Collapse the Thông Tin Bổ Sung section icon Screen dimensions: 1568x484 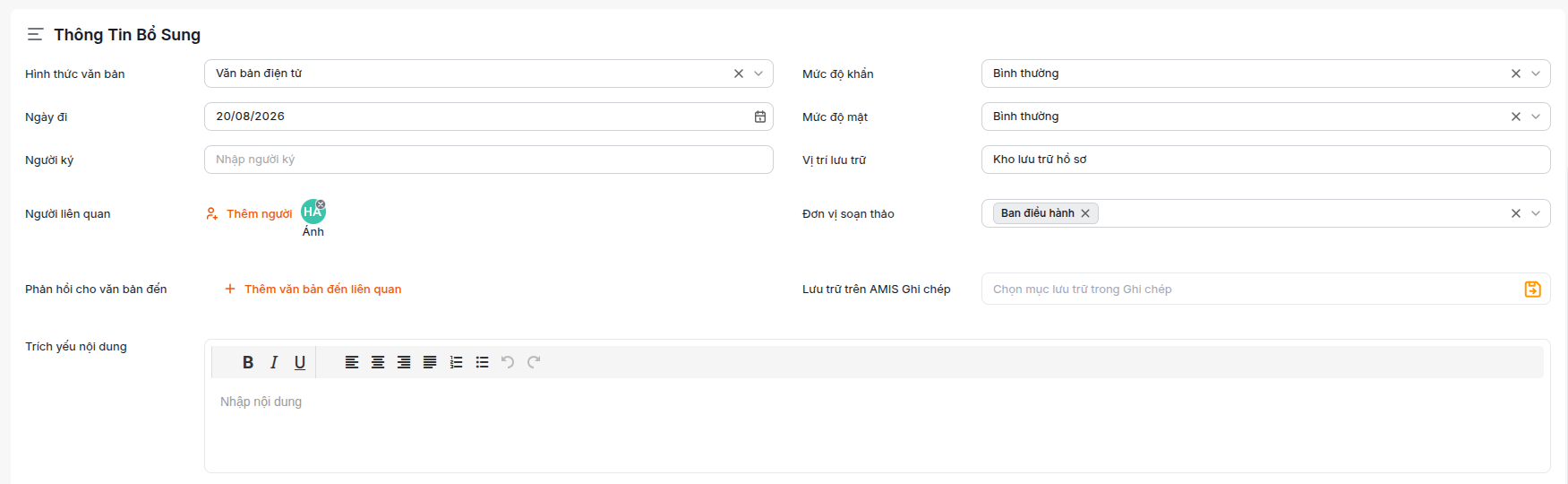point(35,34)
